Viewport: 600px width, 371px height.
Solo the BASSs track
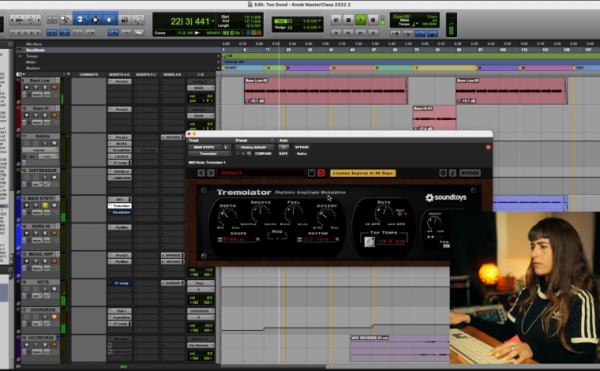45,143
